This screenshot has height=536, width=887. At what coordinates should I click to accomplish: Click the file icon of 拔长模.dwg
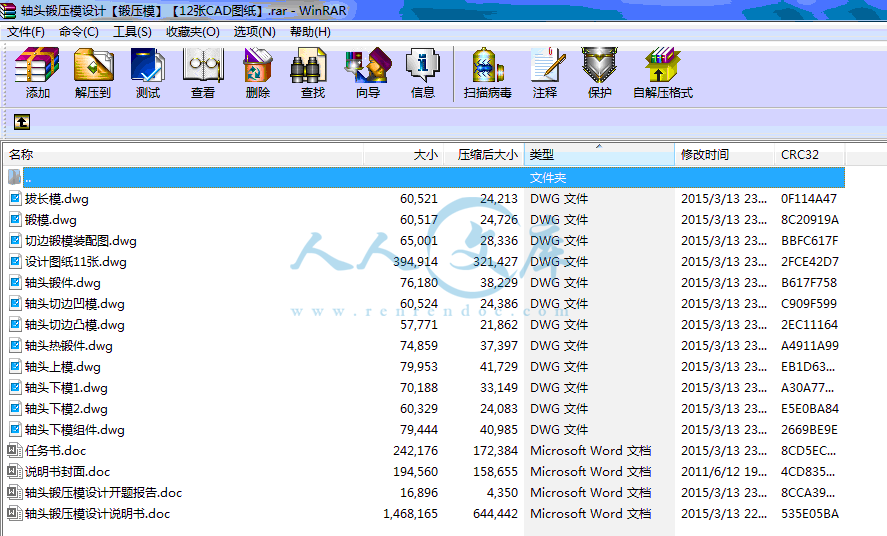click(15, 198)
